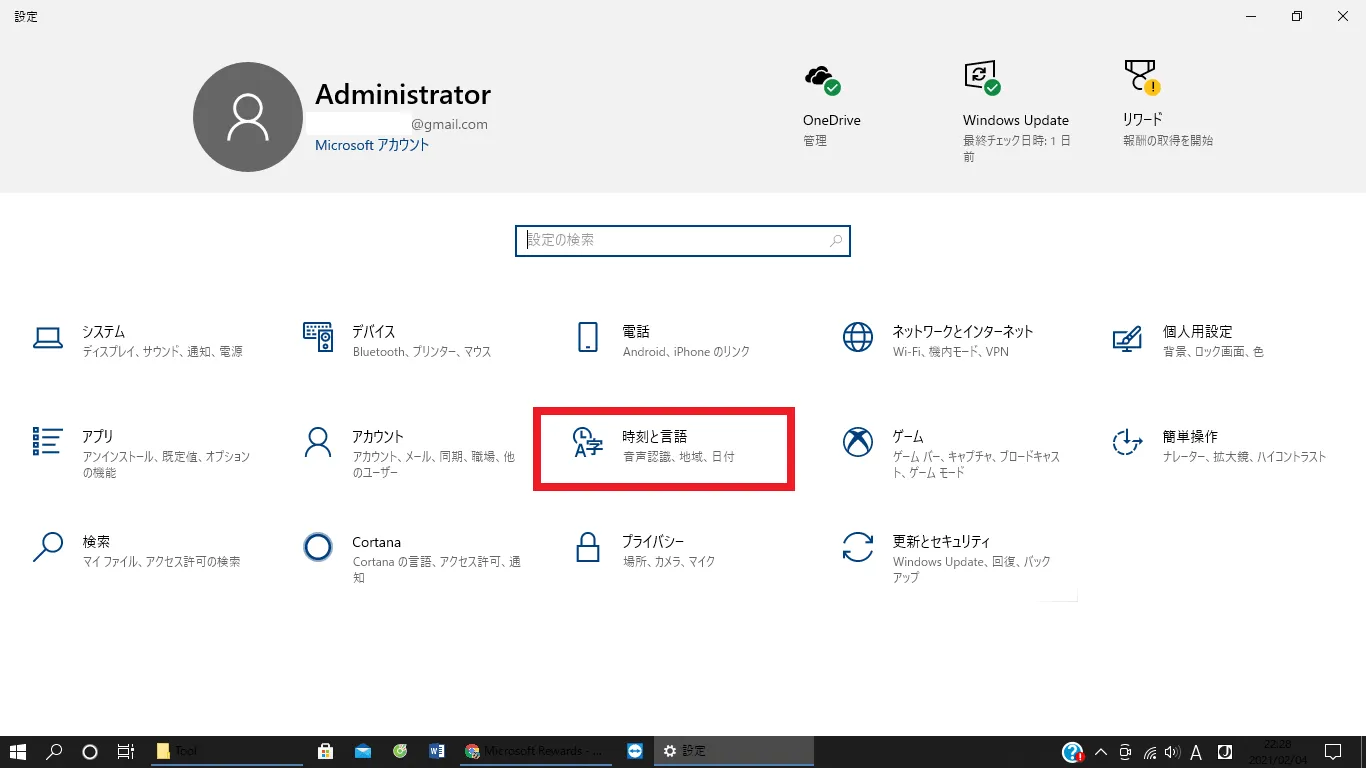Open Microsoft Store from the taskbar
The height and width of the screenshot is (768, 1366).
pyautogui.click(x=325, y=752)
